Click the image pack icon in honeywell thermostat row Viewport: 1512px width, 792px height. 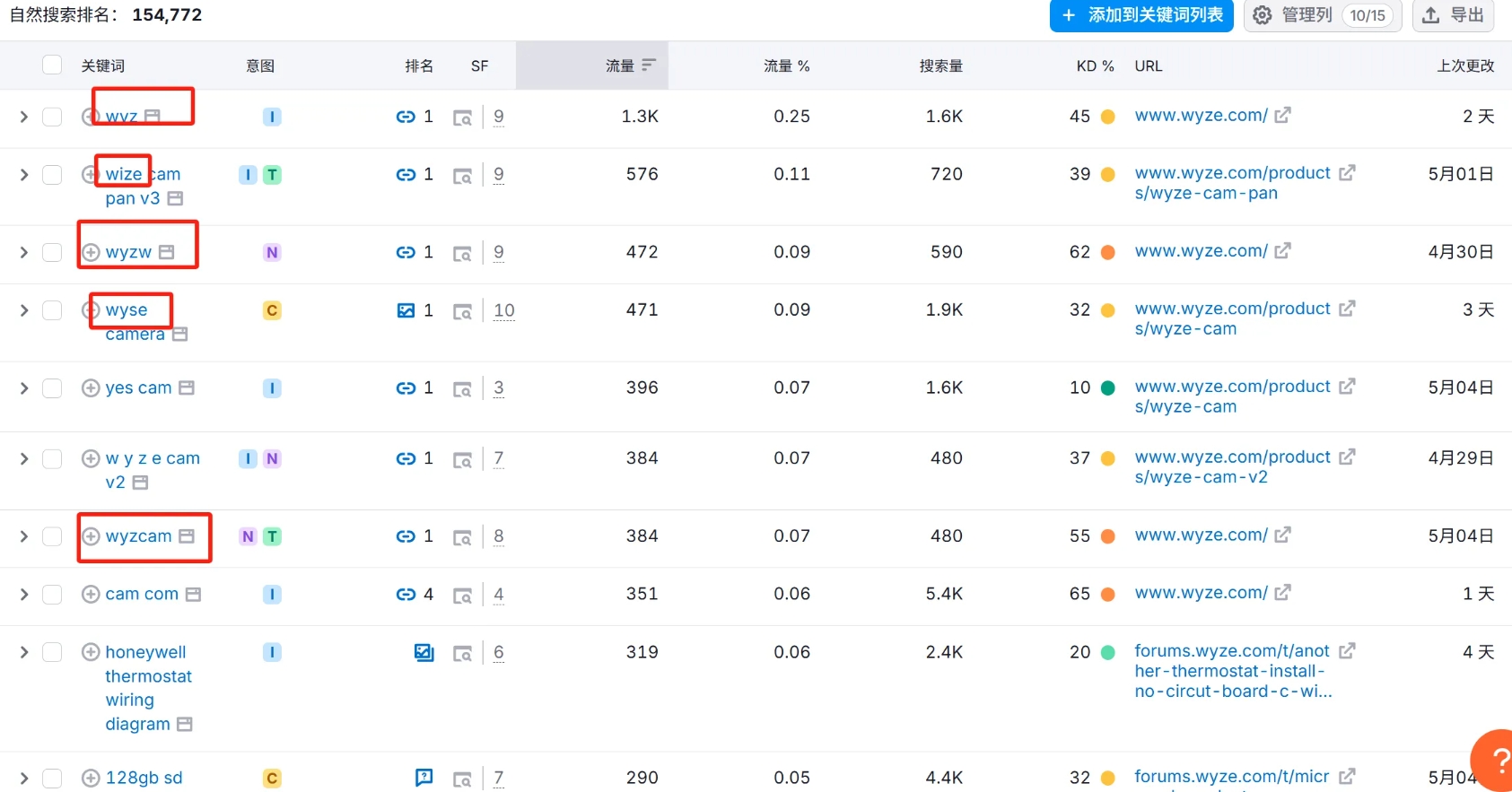click(x=424, y=652)
